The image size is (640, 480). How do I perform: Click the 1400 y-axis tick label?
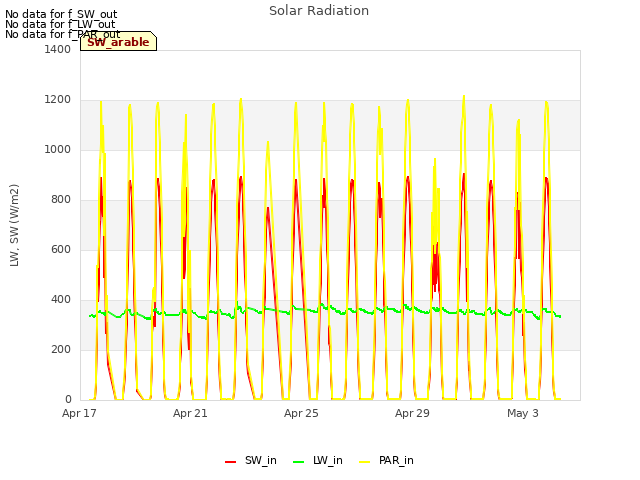coord(58,49)
